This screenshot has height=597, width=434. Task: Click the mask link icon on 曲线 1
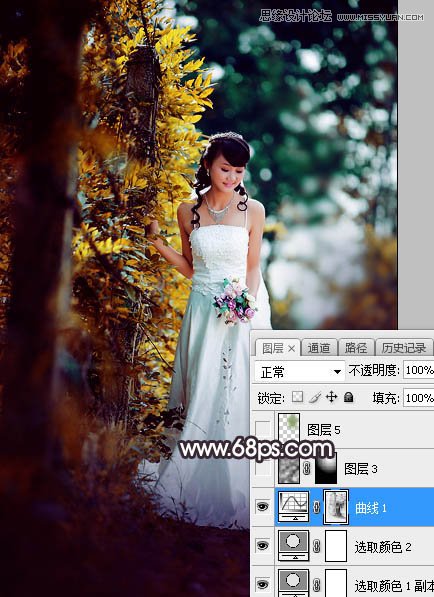click(316, 507)
